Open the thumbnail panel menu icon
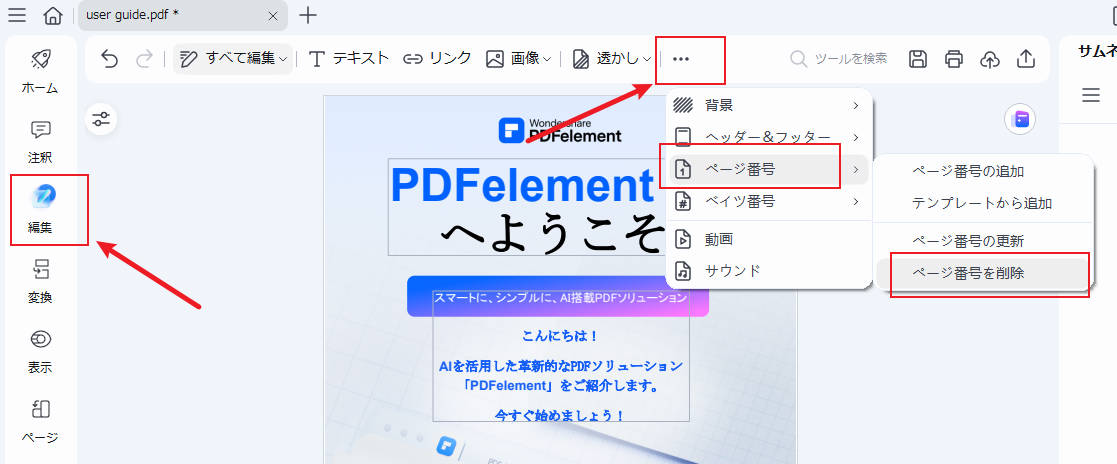 point(1091,96)
